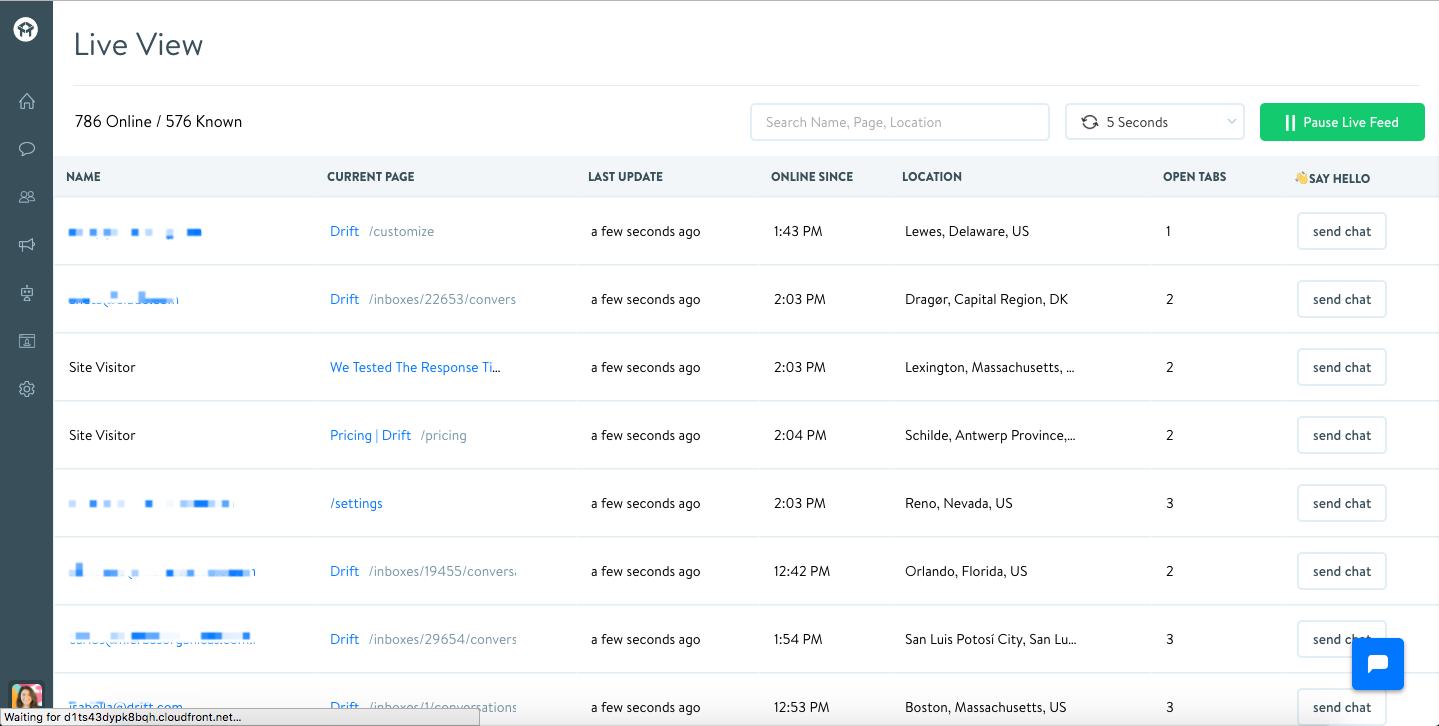The image size is (1439, 726).
Task: Send chat to the Dragør visitor
Action: click(x=1342, y=299)
